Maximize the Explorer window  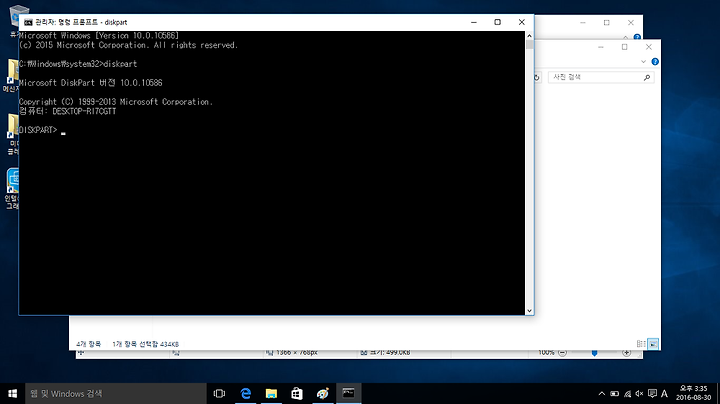[x=624, y=47]
